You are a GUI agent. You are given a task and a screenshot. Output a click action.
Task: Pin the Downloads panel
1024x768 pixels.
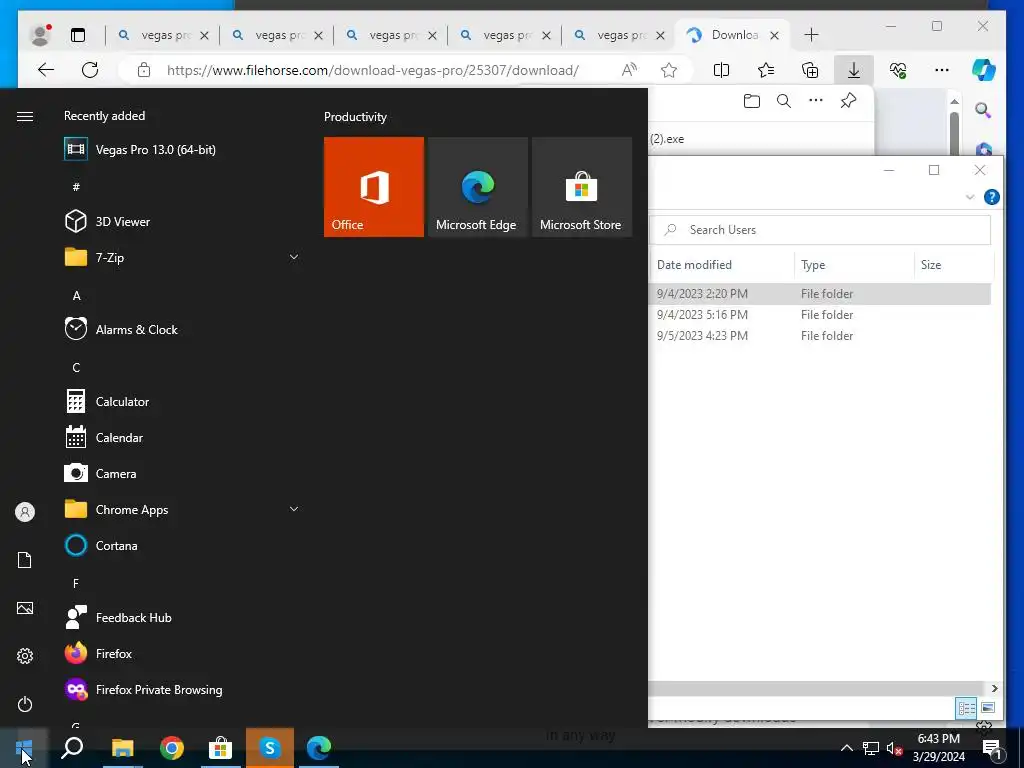click(x=848, y=101)
